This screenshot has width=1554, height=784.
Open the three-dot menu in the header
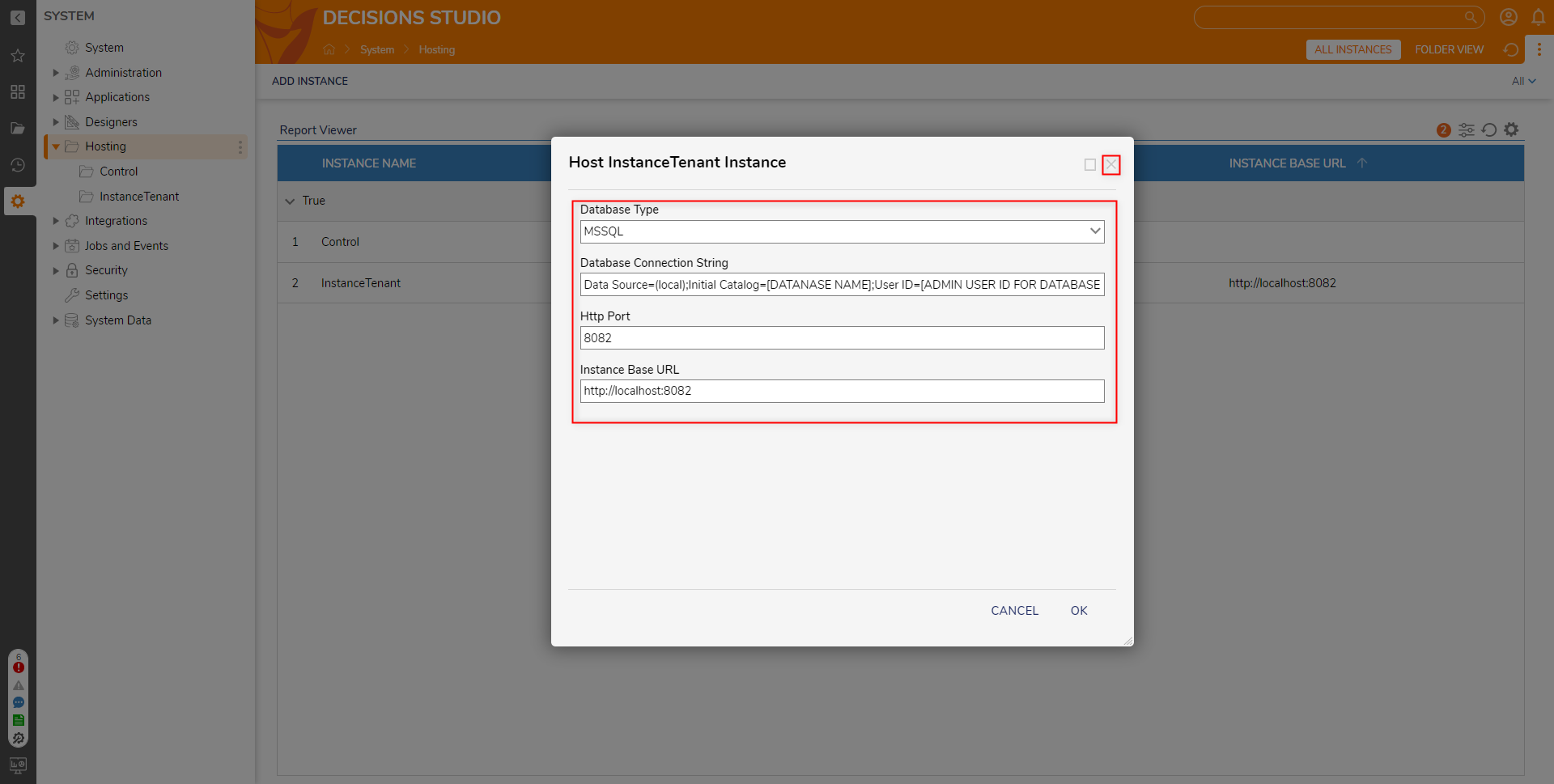1539,49
